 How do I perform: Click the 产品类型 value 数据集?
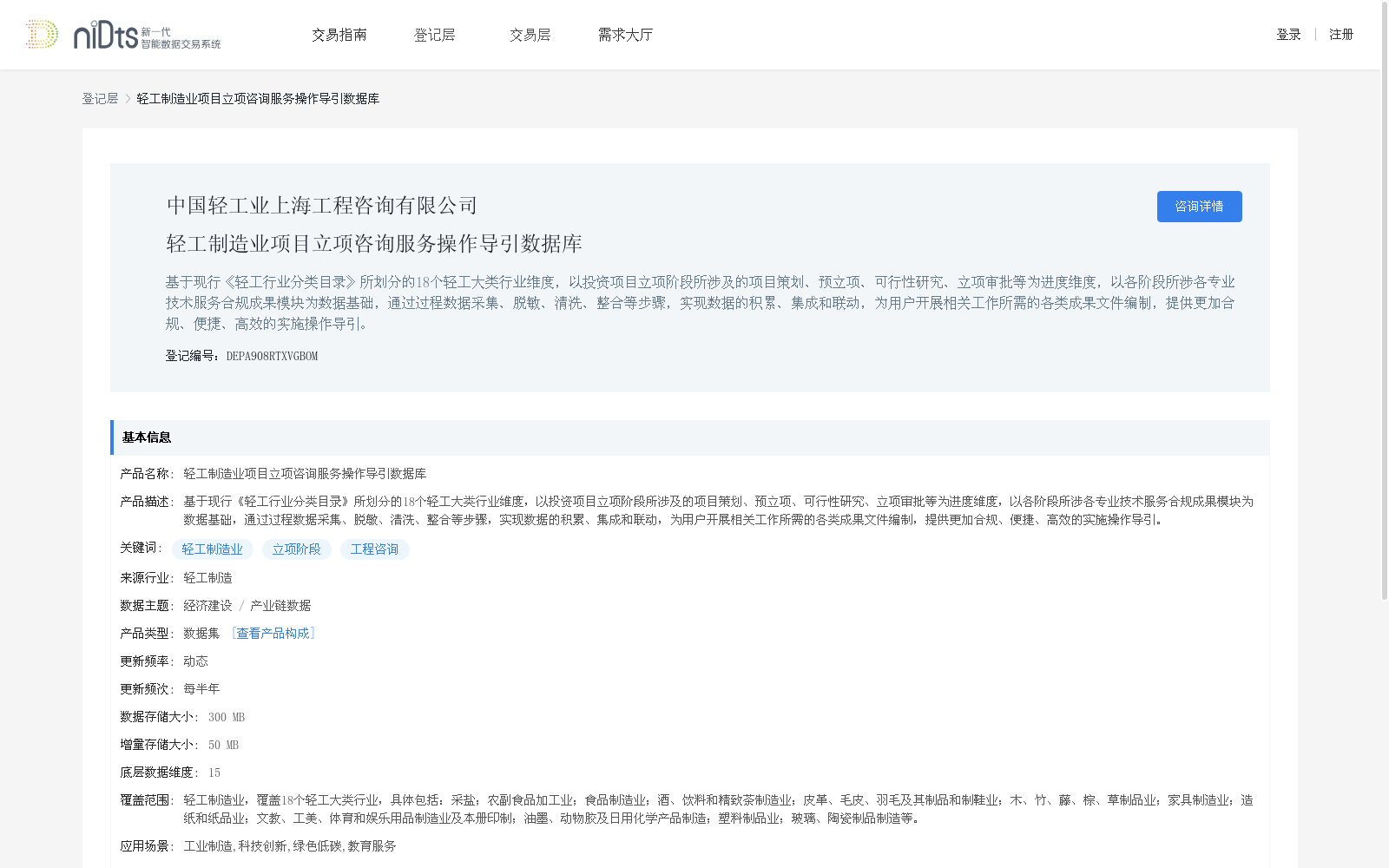pyautogui.click(x=201, y=634)
